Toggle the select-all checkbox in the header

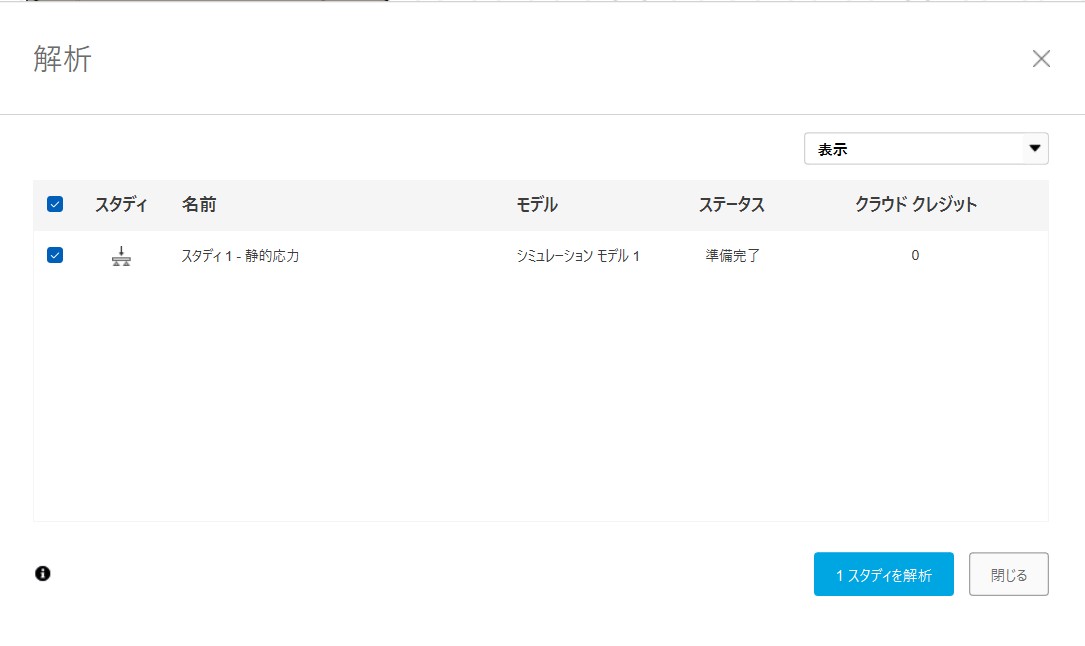click(x=55, y=204)
